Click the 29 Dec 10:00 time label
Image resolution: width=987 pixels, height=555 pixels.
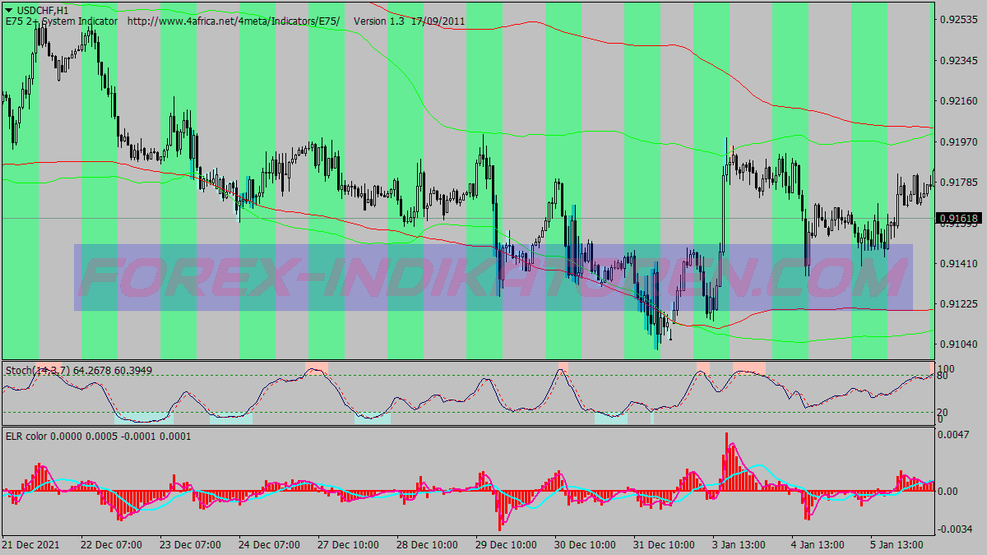click(506, 546)
